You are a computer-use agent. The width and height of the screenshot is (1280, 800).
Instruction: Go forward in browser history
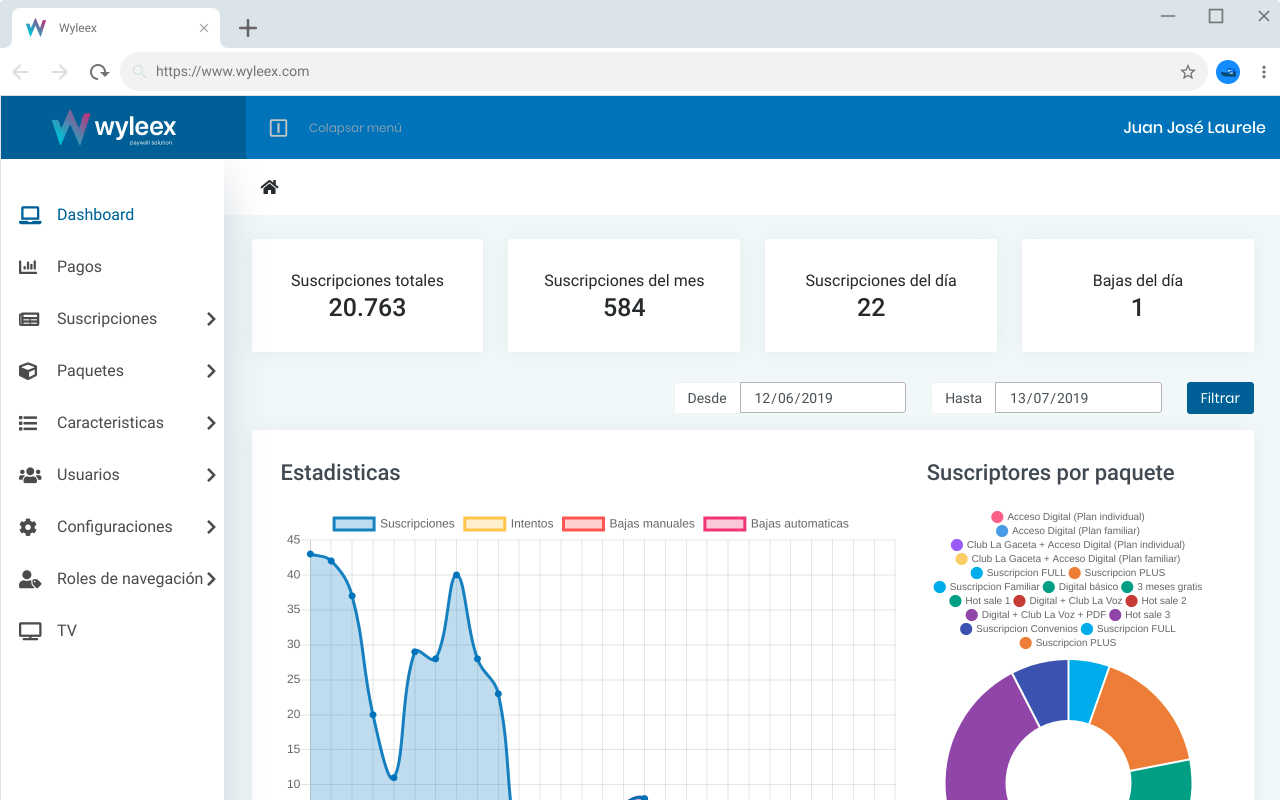60,72
